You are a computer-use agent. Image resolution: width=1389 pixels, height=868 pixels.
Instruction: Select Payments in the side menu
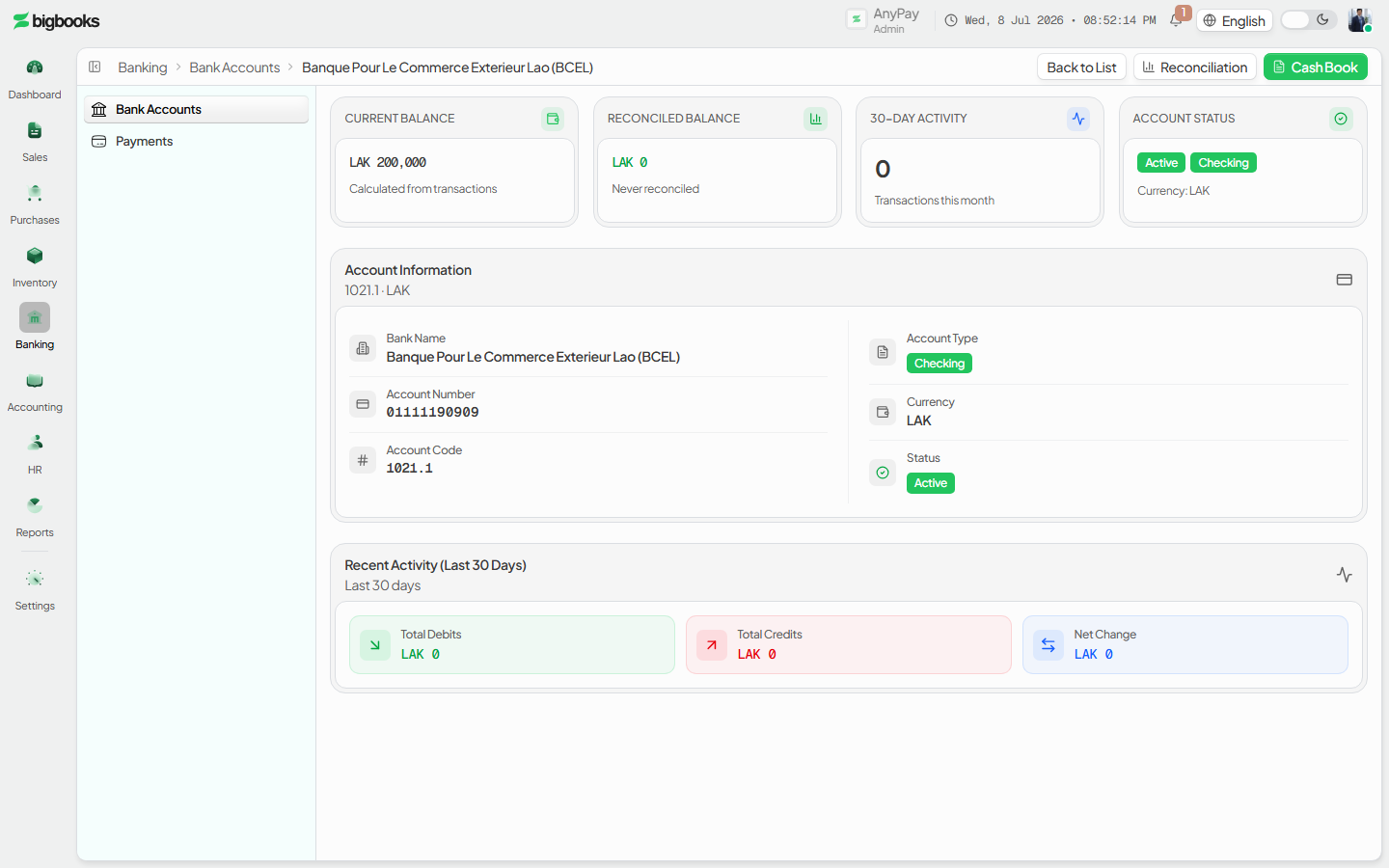tap(197, 141)
